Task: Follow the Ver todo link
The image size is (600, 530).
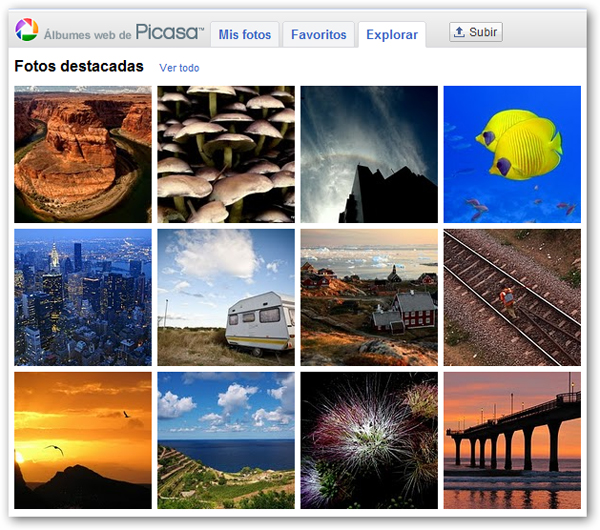Action: click(x=179, y=68)
